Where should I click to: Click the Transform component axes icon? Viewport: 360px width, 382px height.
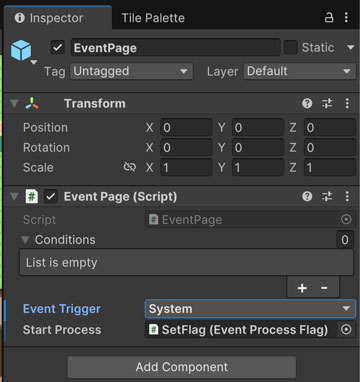point(32,104)
